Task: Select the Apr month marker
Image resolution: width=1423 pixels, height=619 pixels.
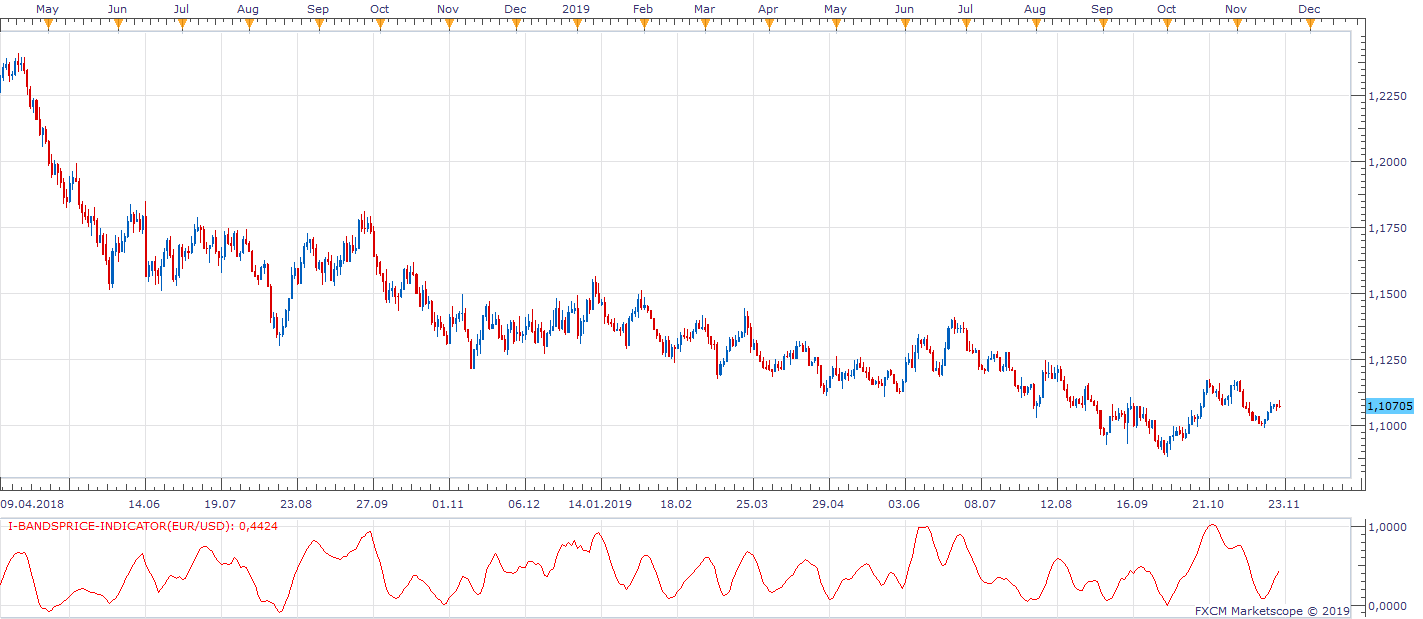Action: point(768,9)
